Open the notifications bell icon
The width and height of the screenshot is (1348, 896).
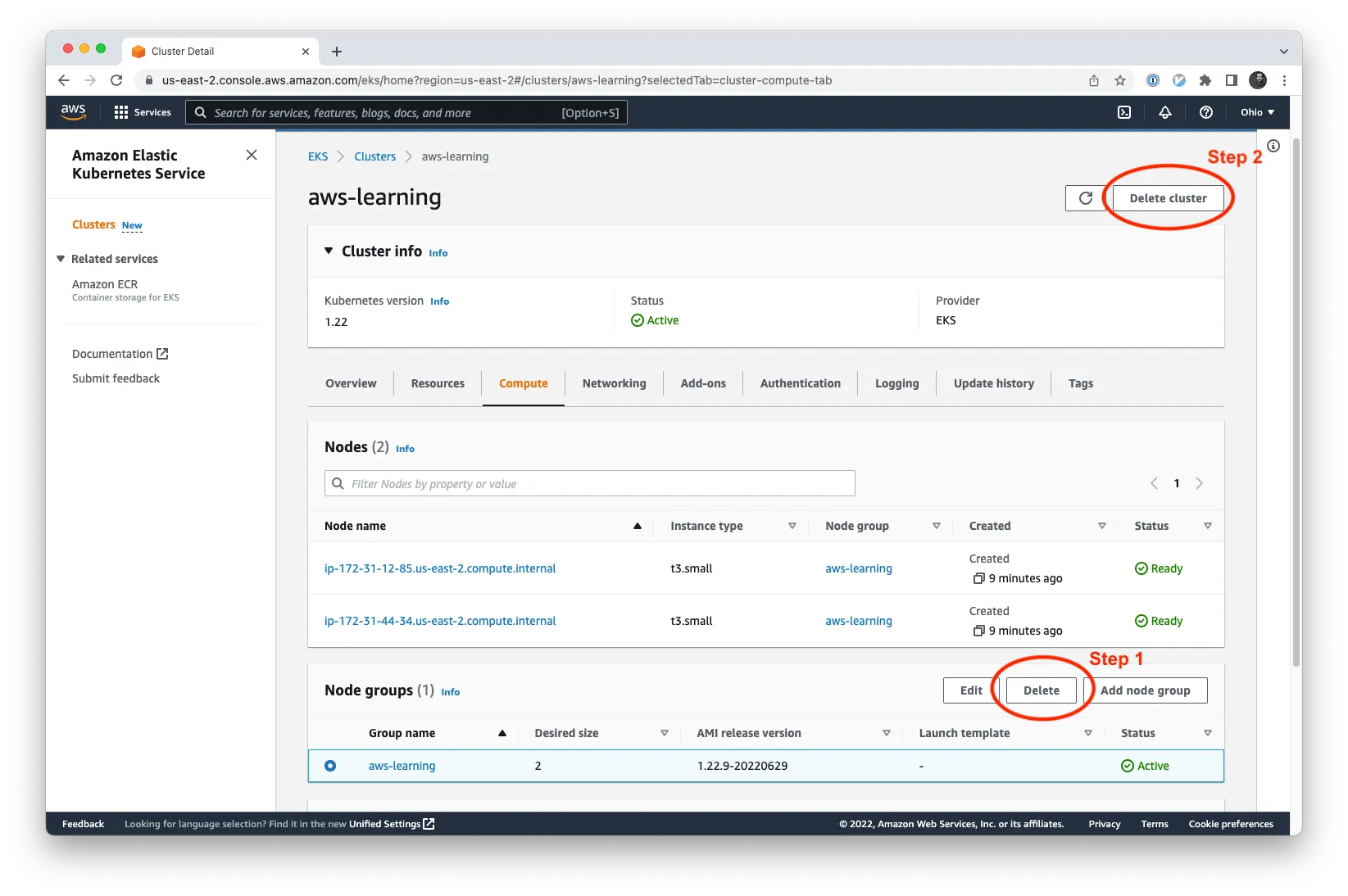click(1164, 112)
